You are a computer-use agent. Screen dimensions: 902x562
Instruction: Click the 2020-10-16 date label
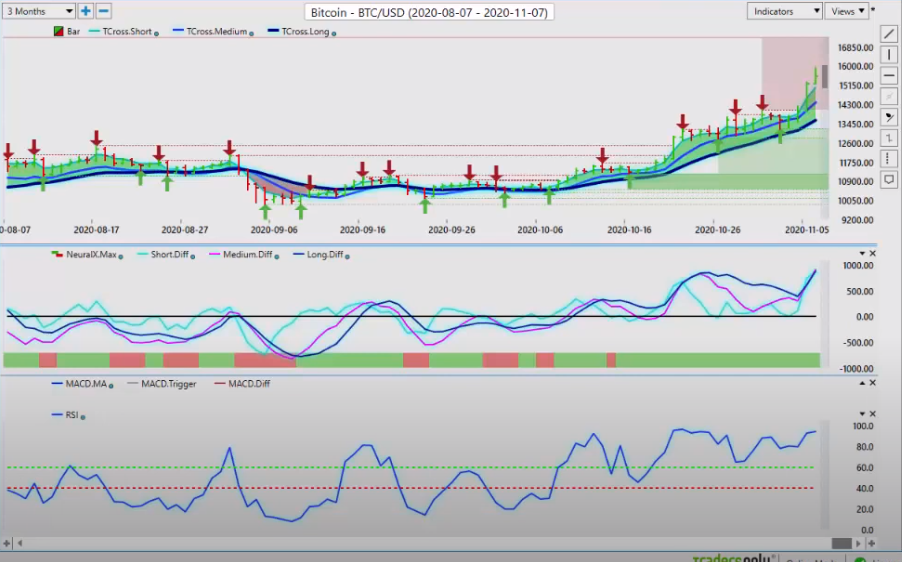tap(629, 230)
